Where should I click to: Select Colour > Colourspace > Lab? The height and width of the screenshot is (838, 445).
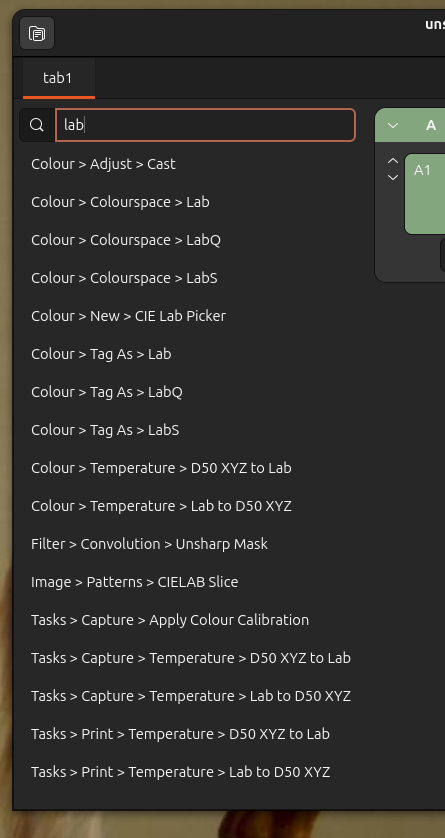click(120, 202)
